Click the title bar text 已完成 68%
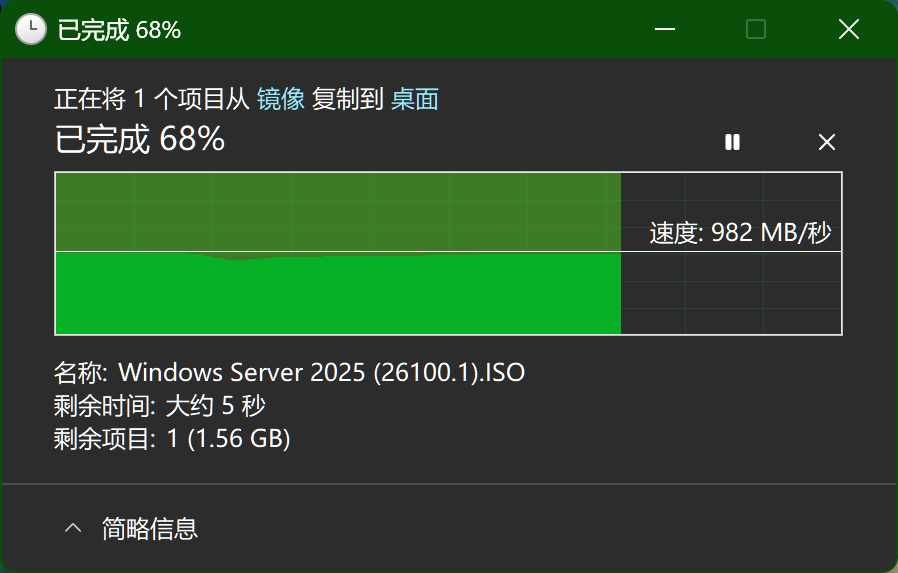The width and height of the screenshot is (898, 573). point(119,29)
